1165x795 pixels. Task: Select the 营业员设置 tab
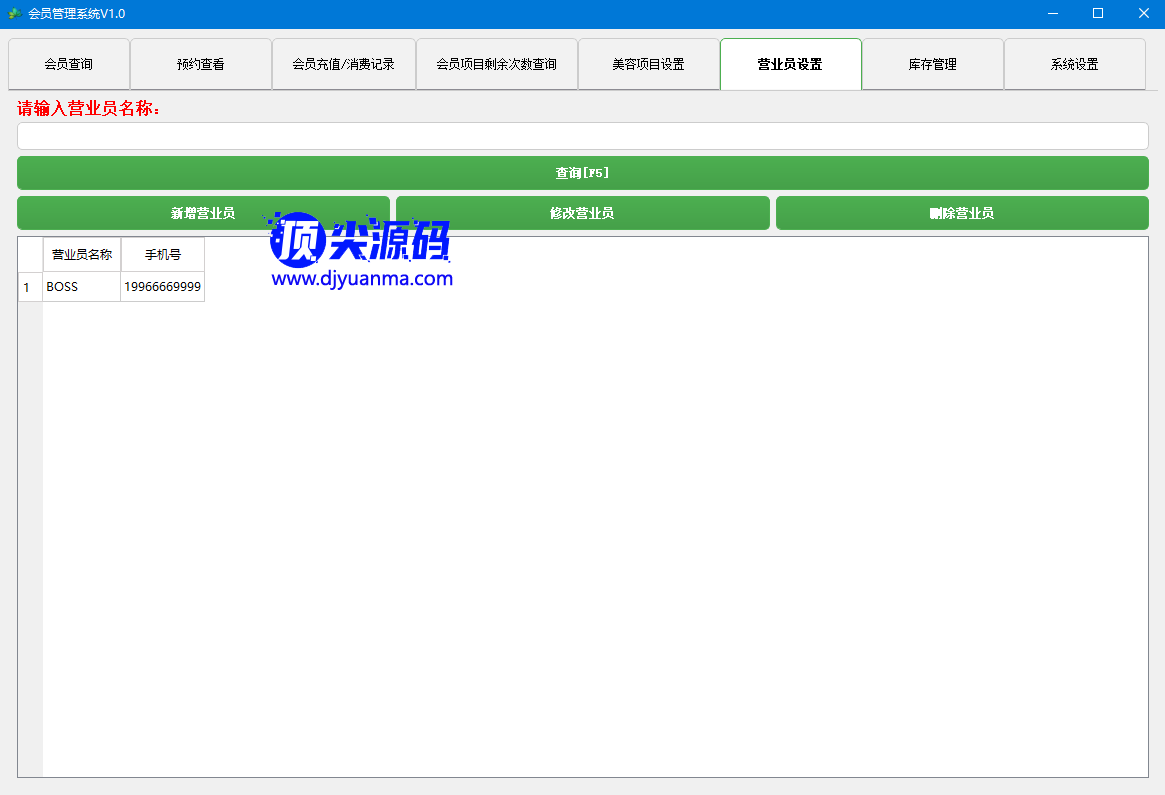point(790,64)
